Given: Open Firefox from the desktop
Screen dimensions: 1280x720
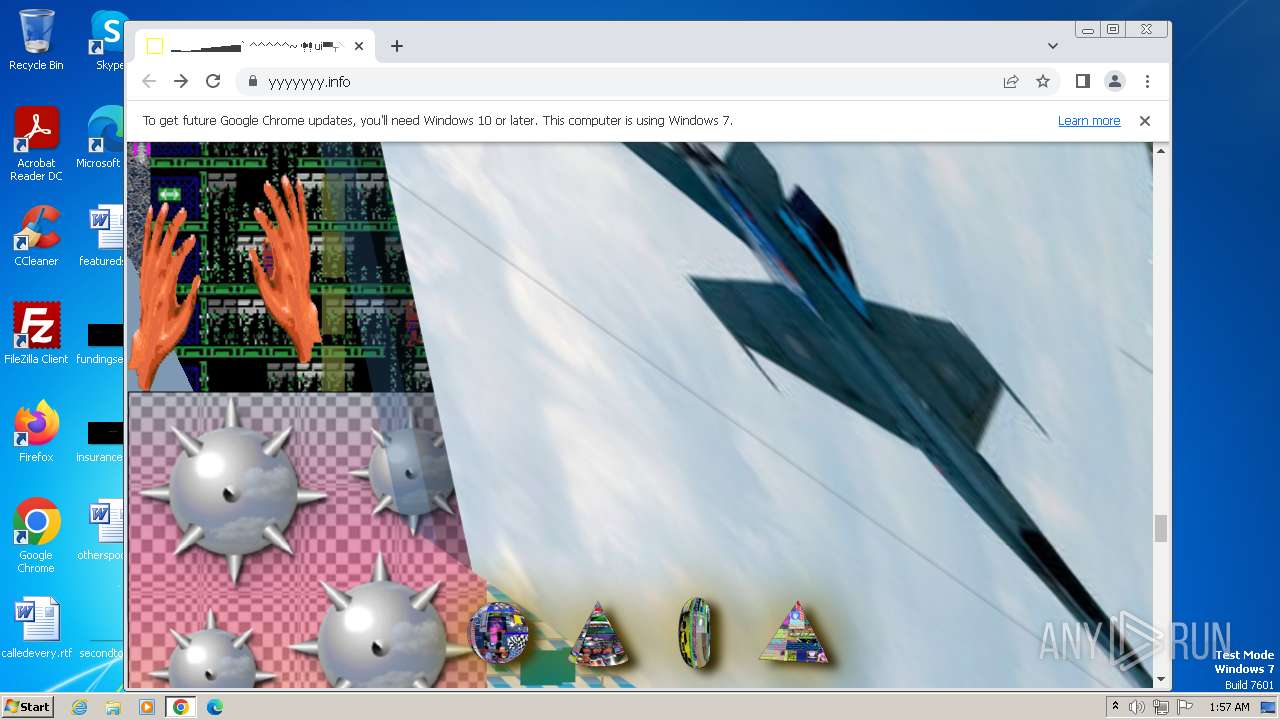Looking at the screenshot, I should click(36, 432).
